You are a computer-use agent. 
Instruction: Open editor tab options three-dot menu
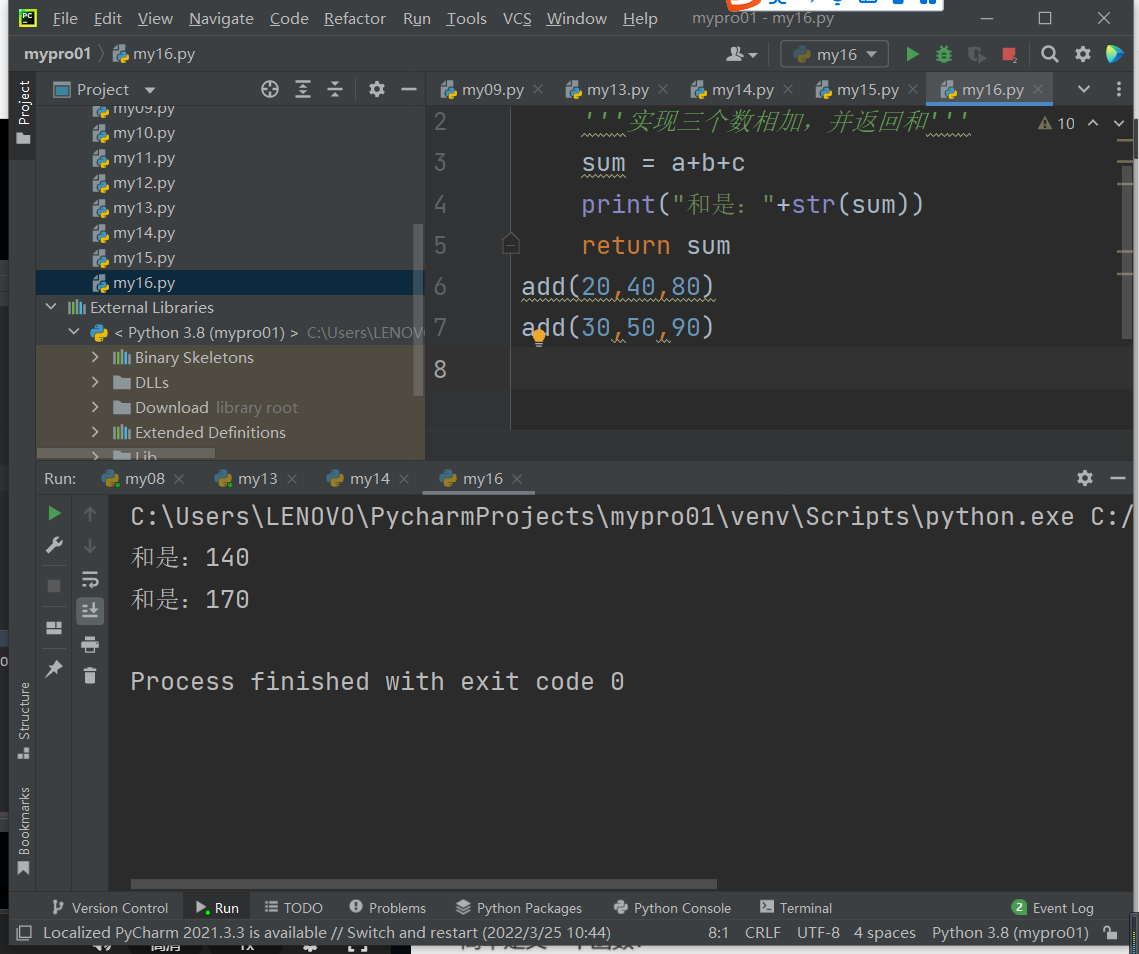[x=1119, y=89]
